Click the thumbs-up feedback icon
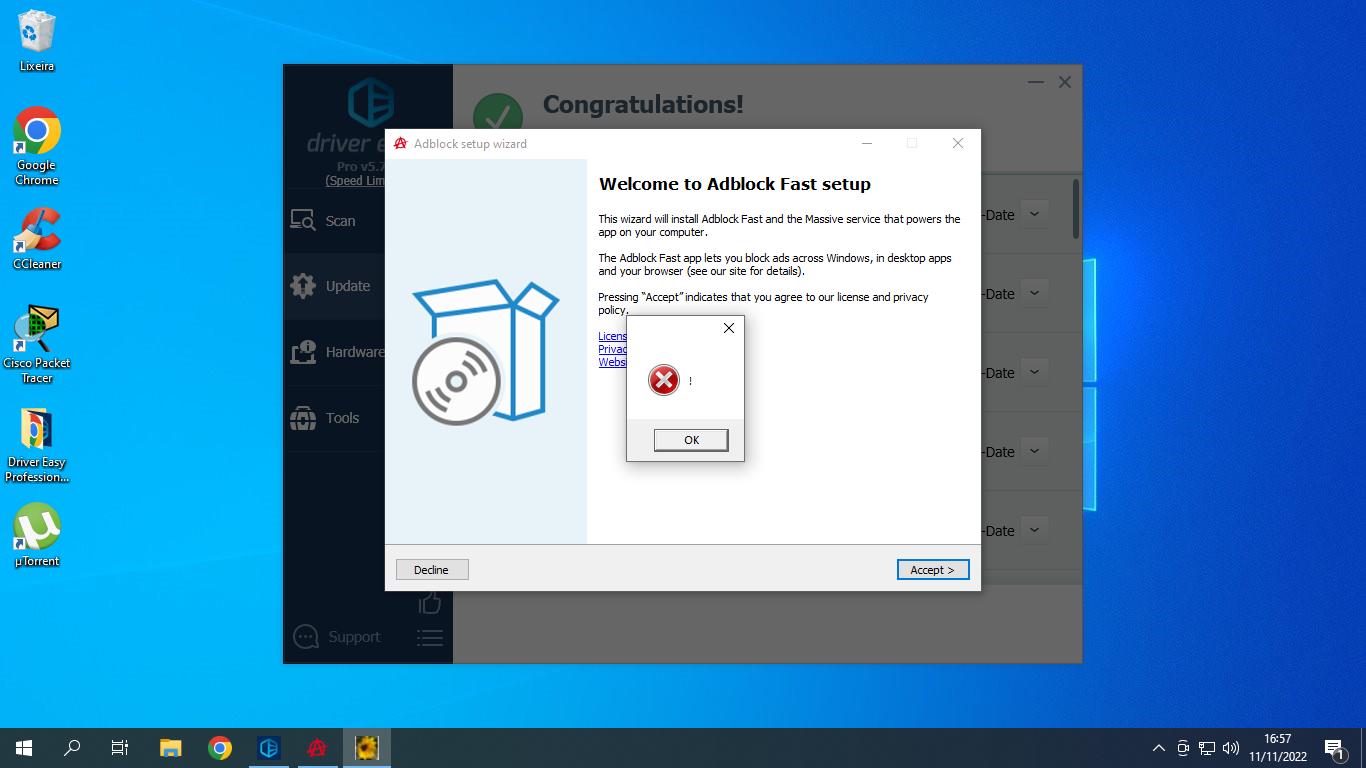 pos(430,602)
